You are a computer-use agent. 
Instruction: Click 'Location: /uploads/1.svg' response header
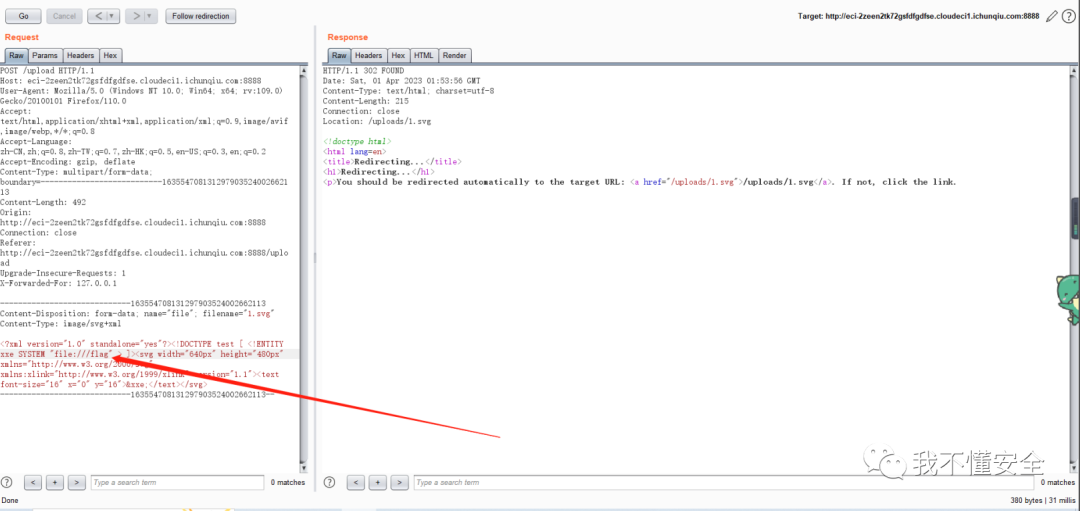377,121
